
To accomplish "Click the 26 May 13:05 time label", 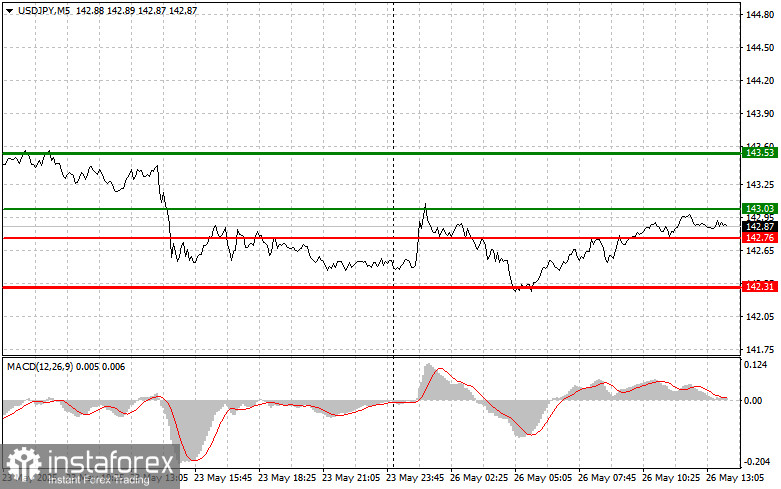I will (x=735, y=478).
